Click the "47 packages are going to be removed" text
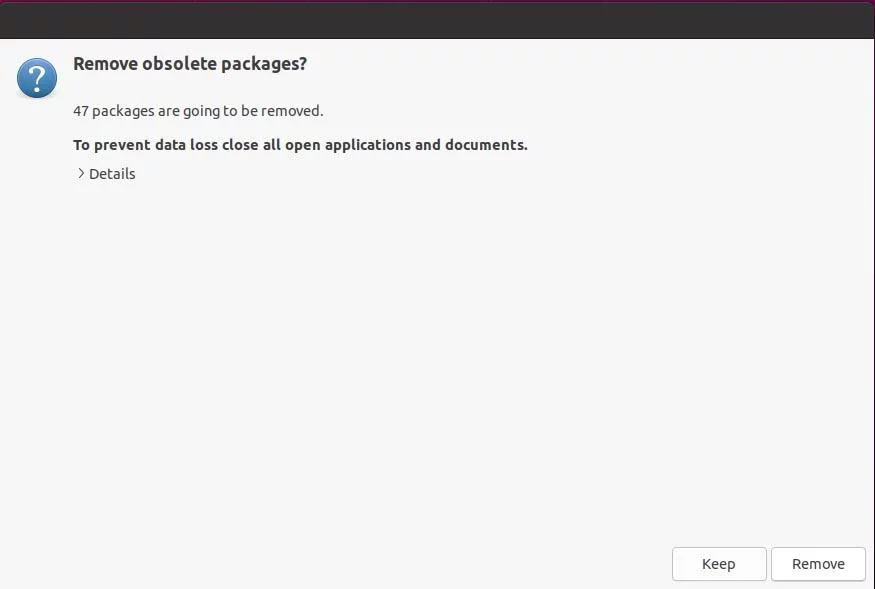 198,111
